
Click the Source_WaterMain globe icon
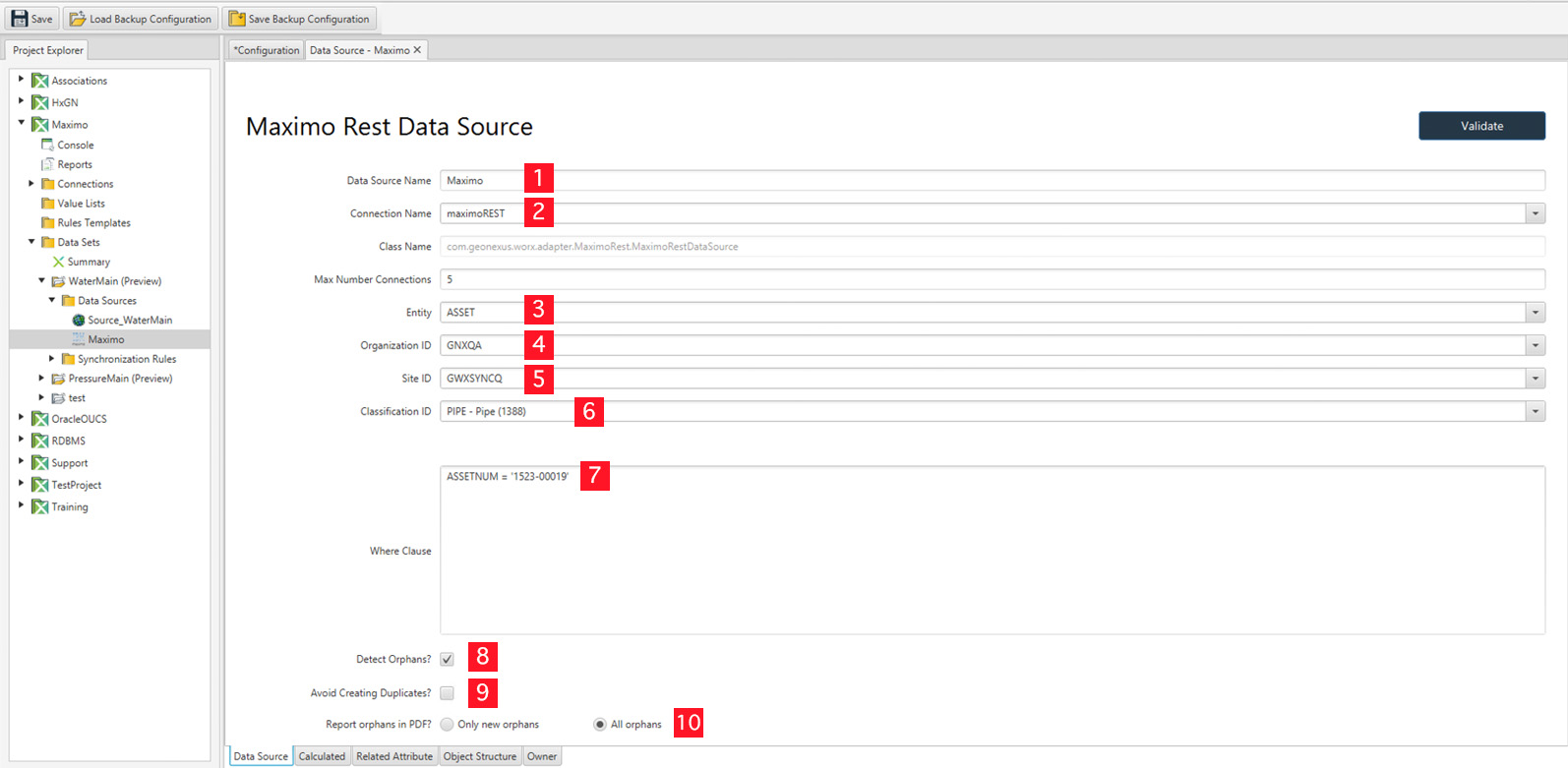coord(79,320)
